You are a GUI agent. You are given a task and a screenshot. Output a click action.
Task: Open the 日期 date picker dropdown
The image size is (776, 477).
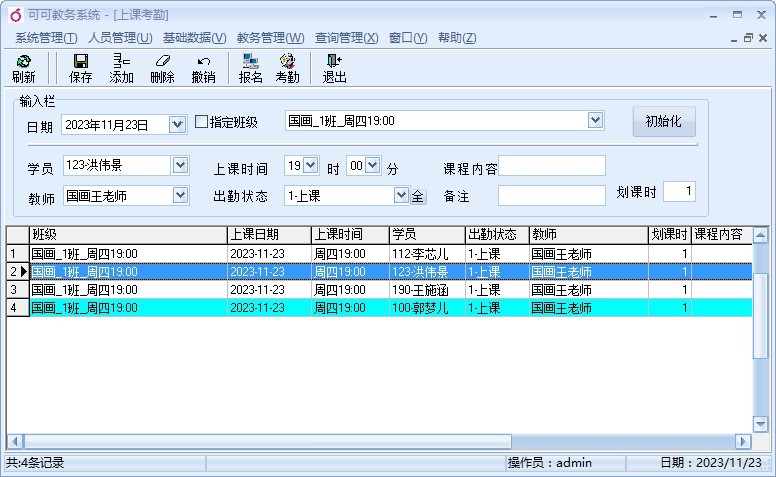[x=177, y=124]
